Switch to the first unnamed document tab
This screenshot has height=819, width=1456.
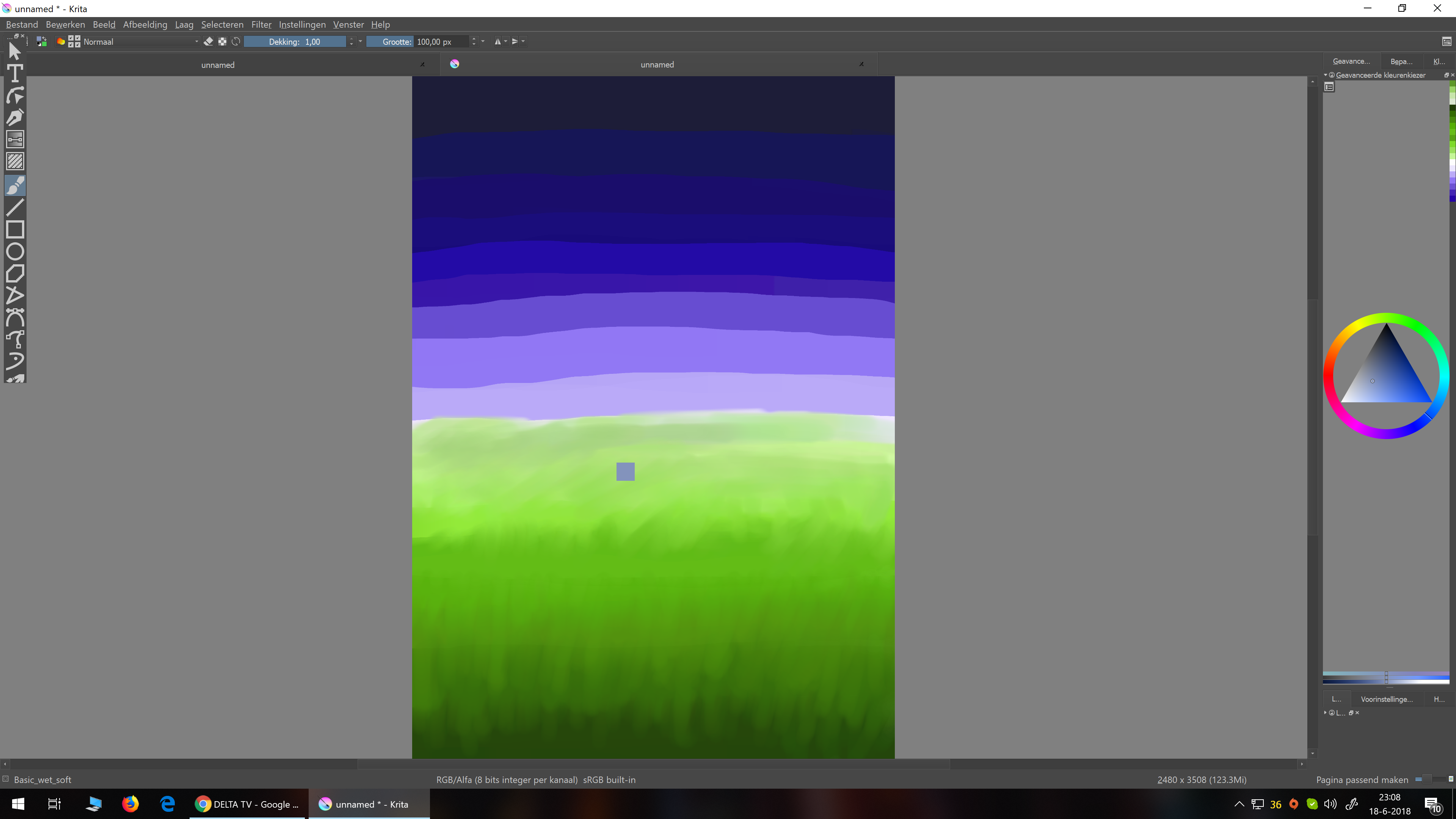[x=218, y=65]
